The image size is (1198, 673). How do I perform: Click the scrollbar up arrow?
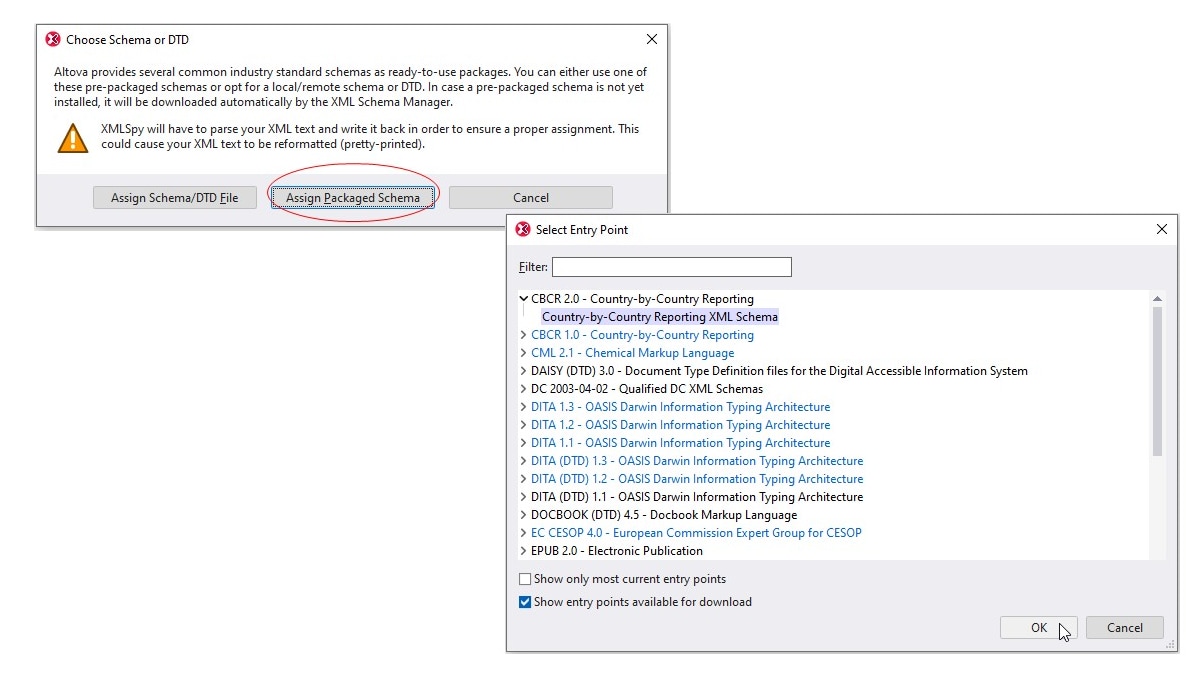(1157, 298)
